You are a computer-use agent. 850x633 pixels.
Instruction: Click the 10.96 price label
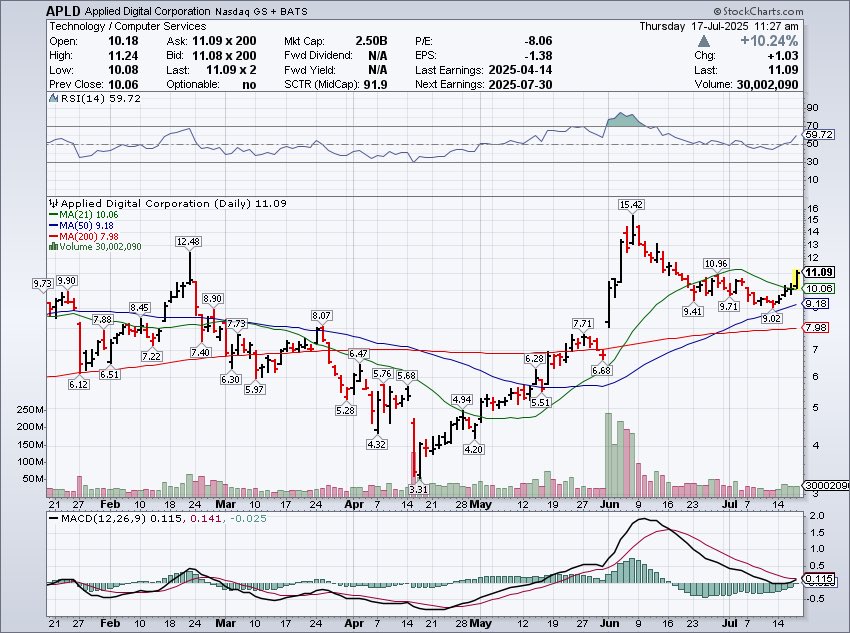(x=716, y=263)
